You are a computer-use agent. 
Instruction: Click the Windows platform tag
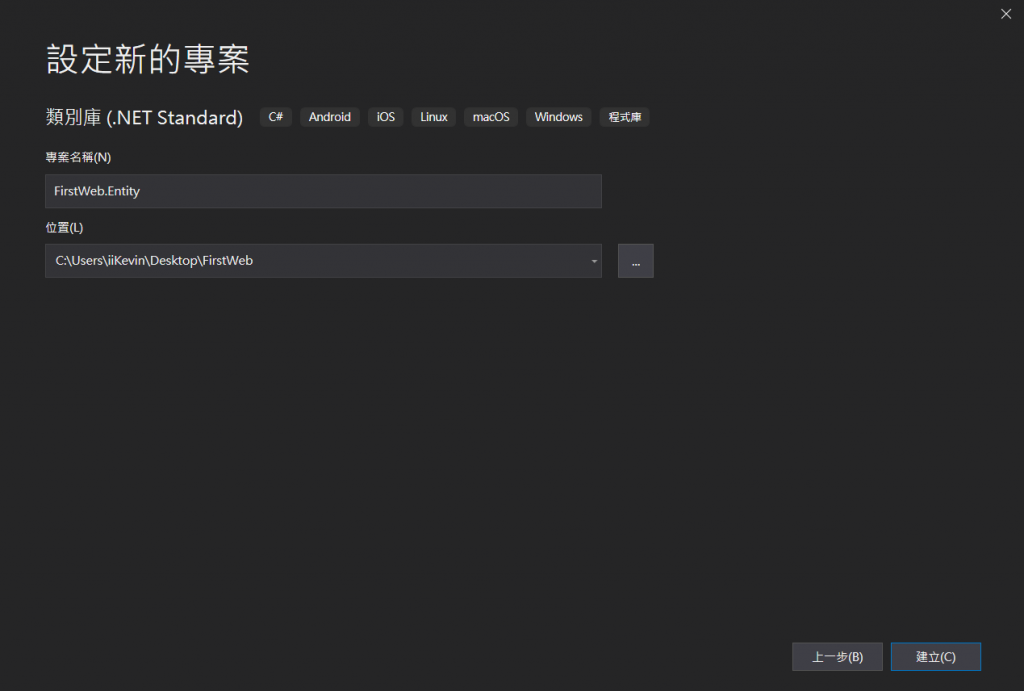tap(558, 117)
